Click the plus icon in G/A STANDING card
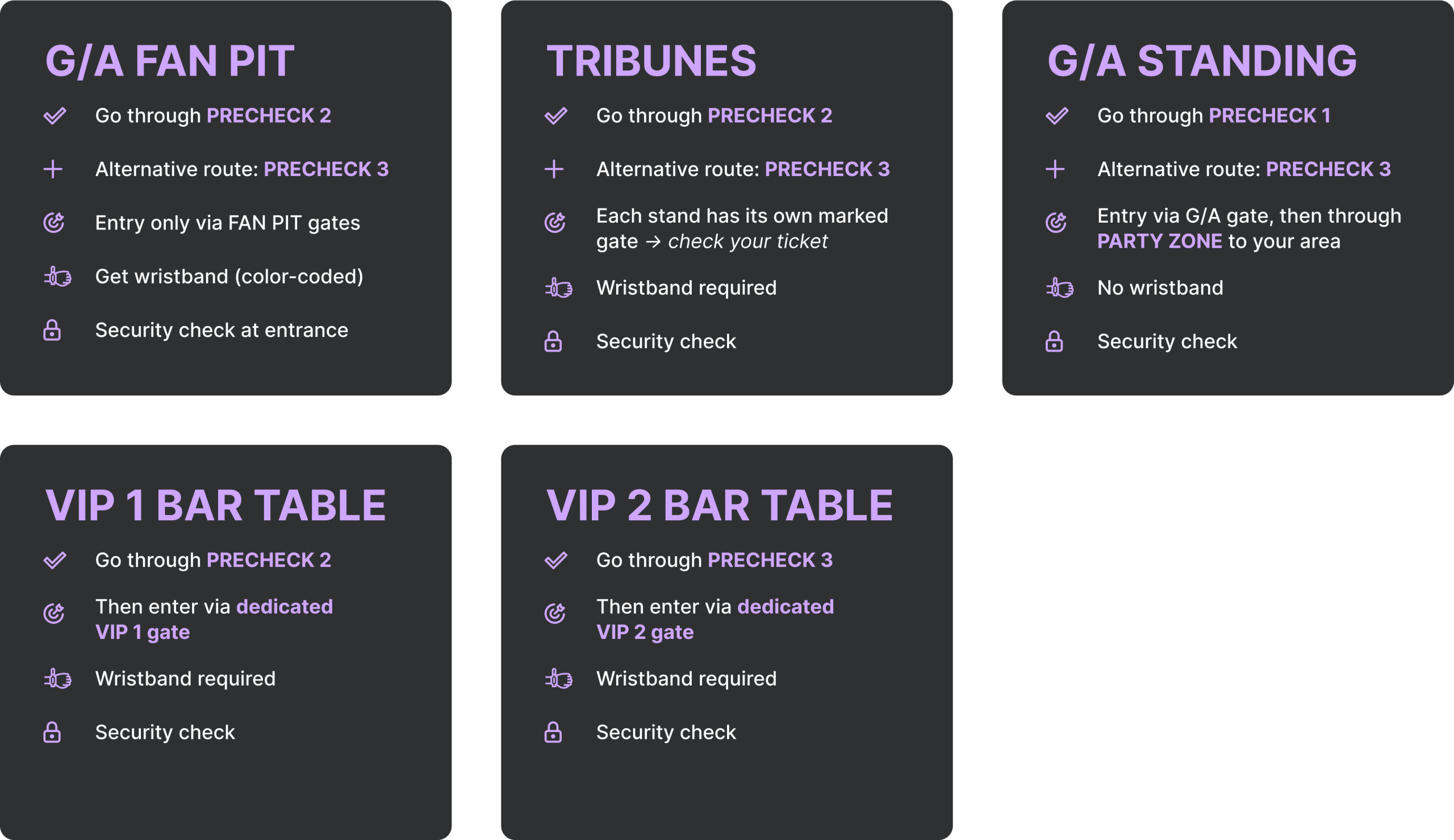Screen dimensions: 1454x840 1055,169
